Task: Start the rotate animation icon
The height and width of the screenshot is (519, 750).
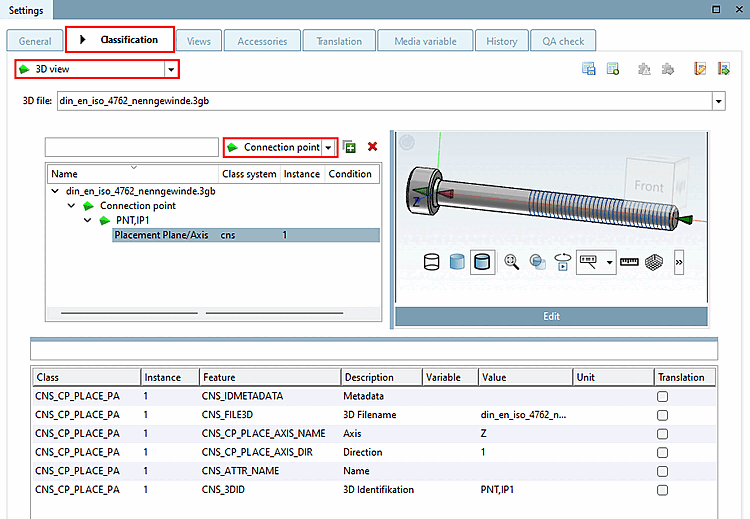Action: tap(562, 262)
